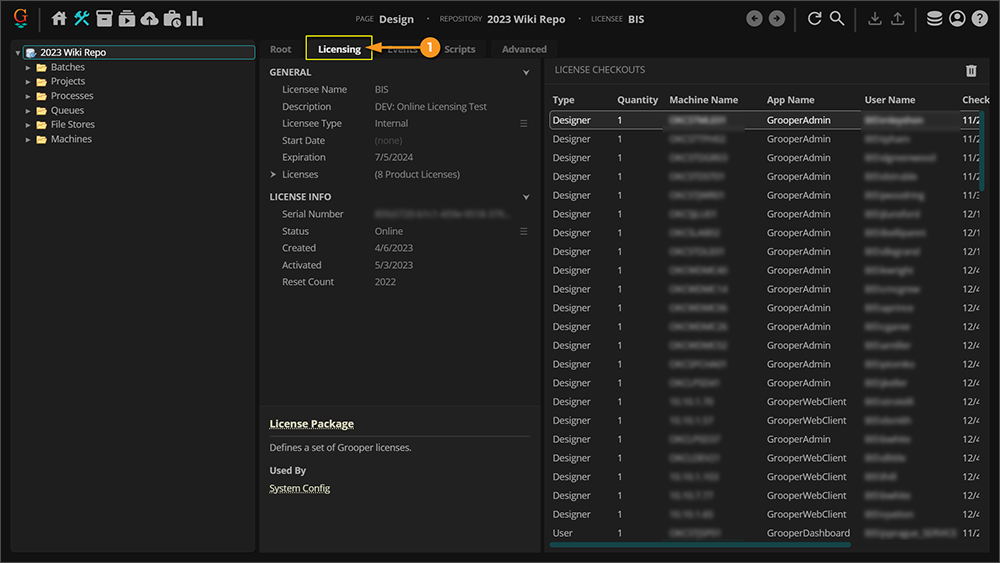Open search with the magnifier icon
Screen dimensions: 1000x563
pos(837,19)
